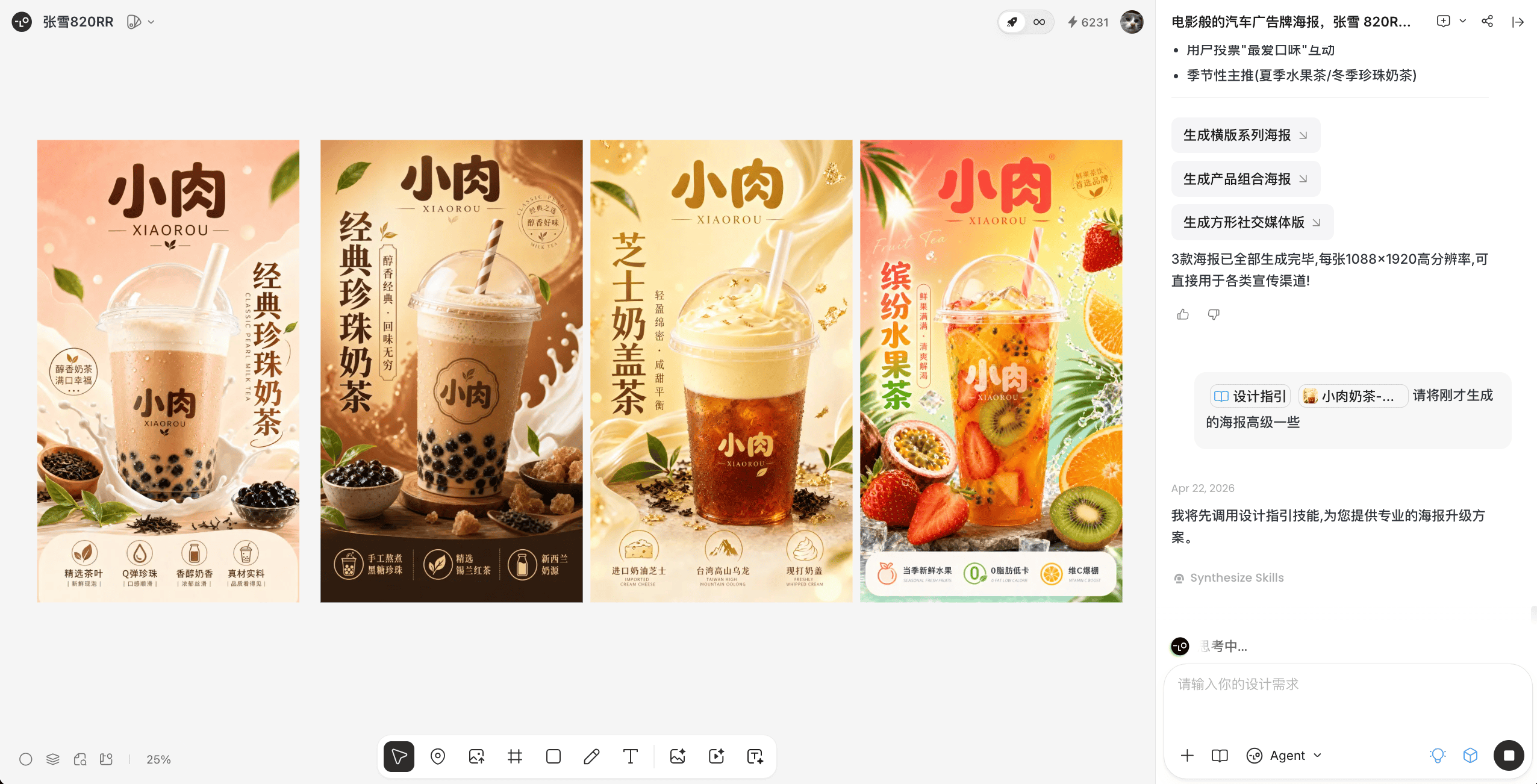
Task: Select the pink 经典珍珠奶茶 poster
Action: [169, 371]
